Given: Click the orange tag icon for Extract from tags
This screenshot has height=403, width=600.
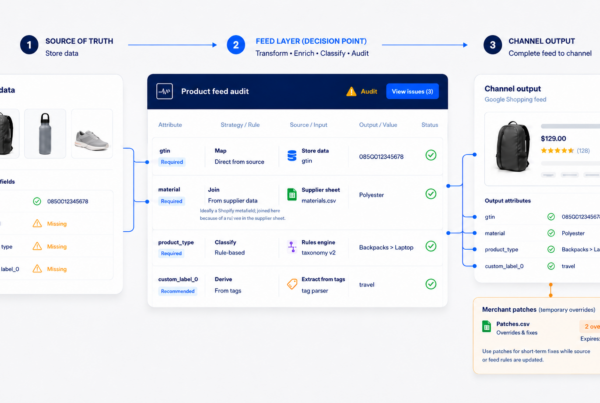Looking at the screenshot, I should (292, 284).
